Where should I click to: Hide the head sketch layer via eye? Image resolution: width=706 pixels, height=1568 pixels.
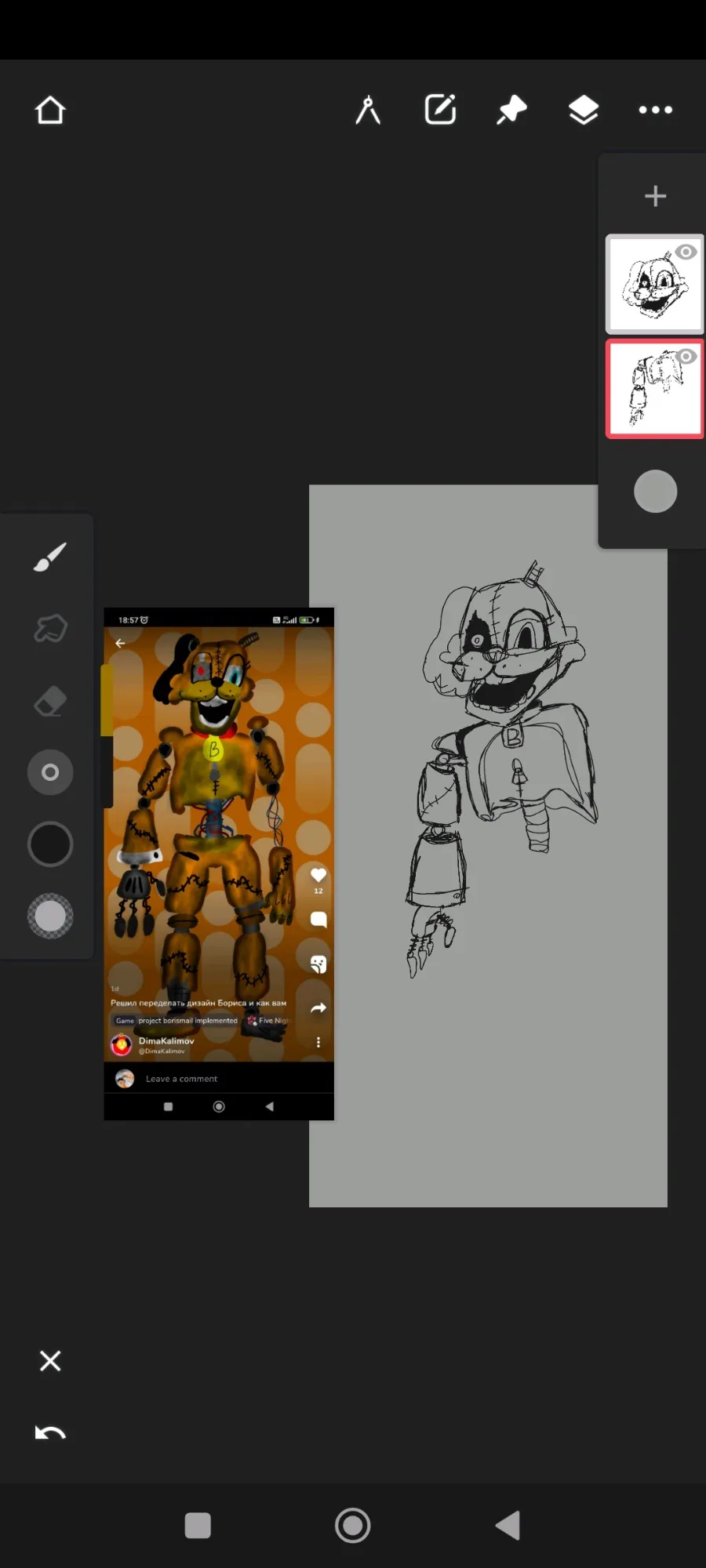pyautogui.click(x=686, y=252)
